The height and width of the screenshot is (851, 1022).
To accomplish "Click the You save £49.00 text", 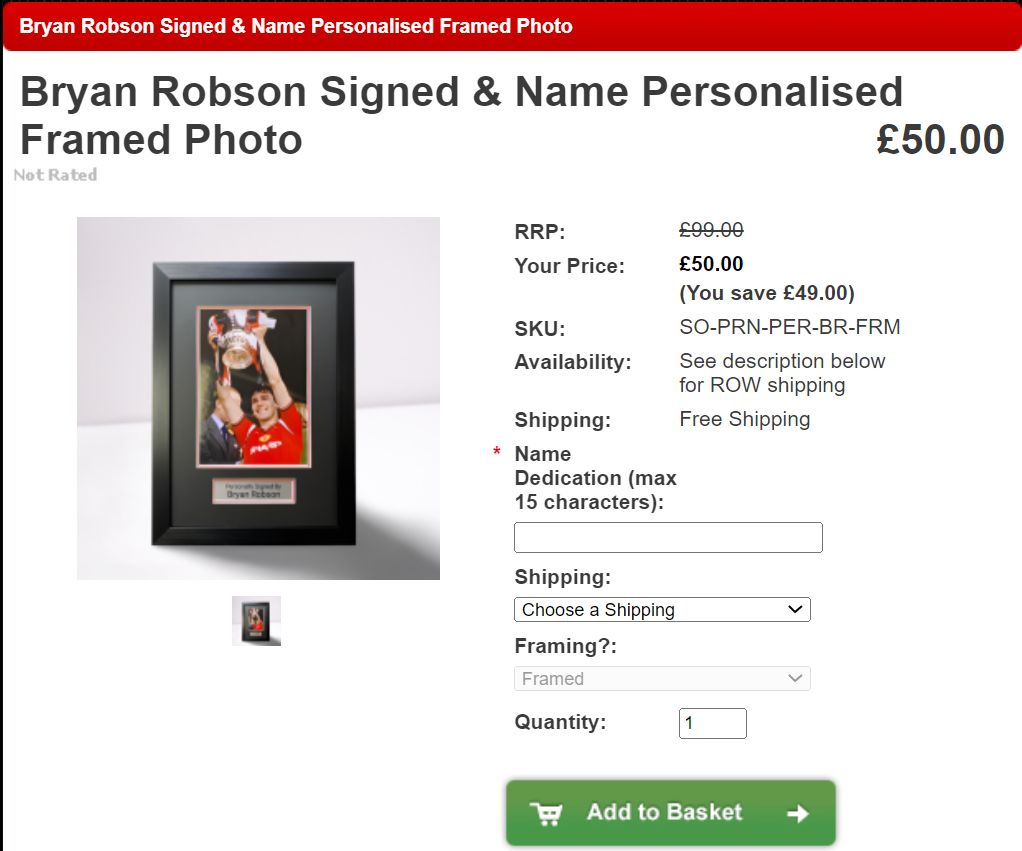I will pos(766,293).
